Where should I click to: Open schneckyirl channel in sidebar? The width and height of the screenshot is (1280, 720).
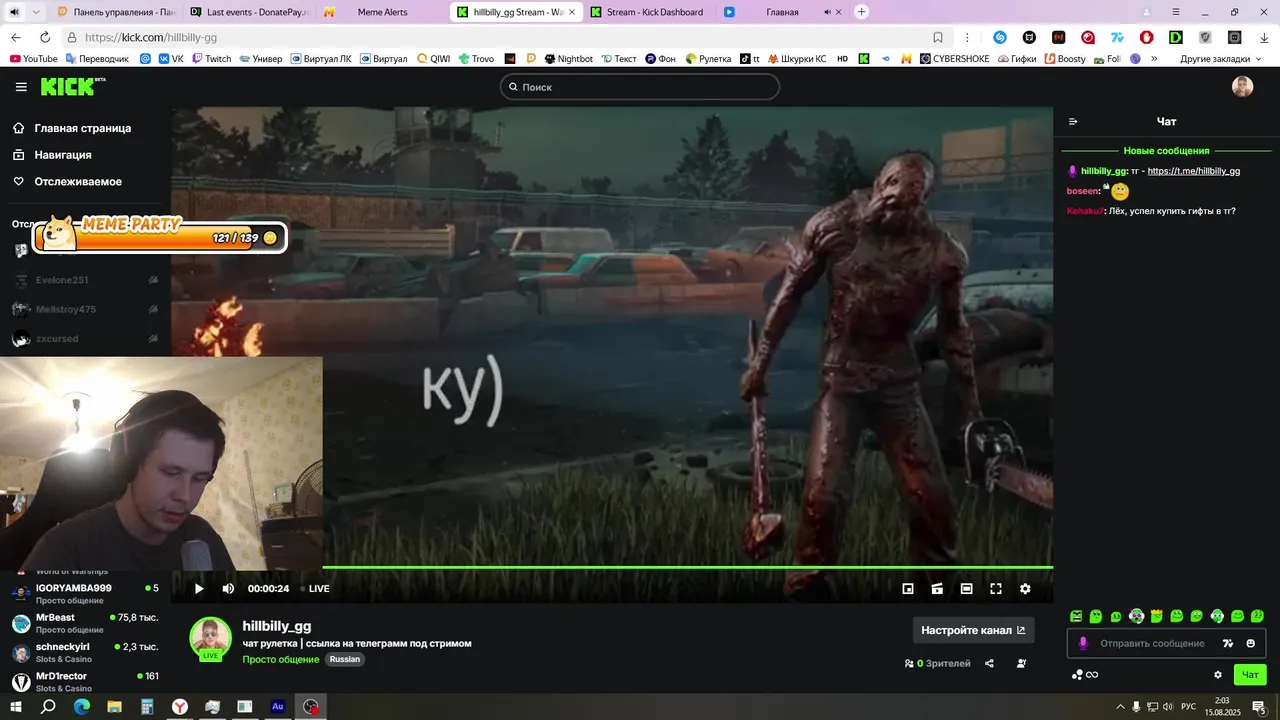pos(85,652)
